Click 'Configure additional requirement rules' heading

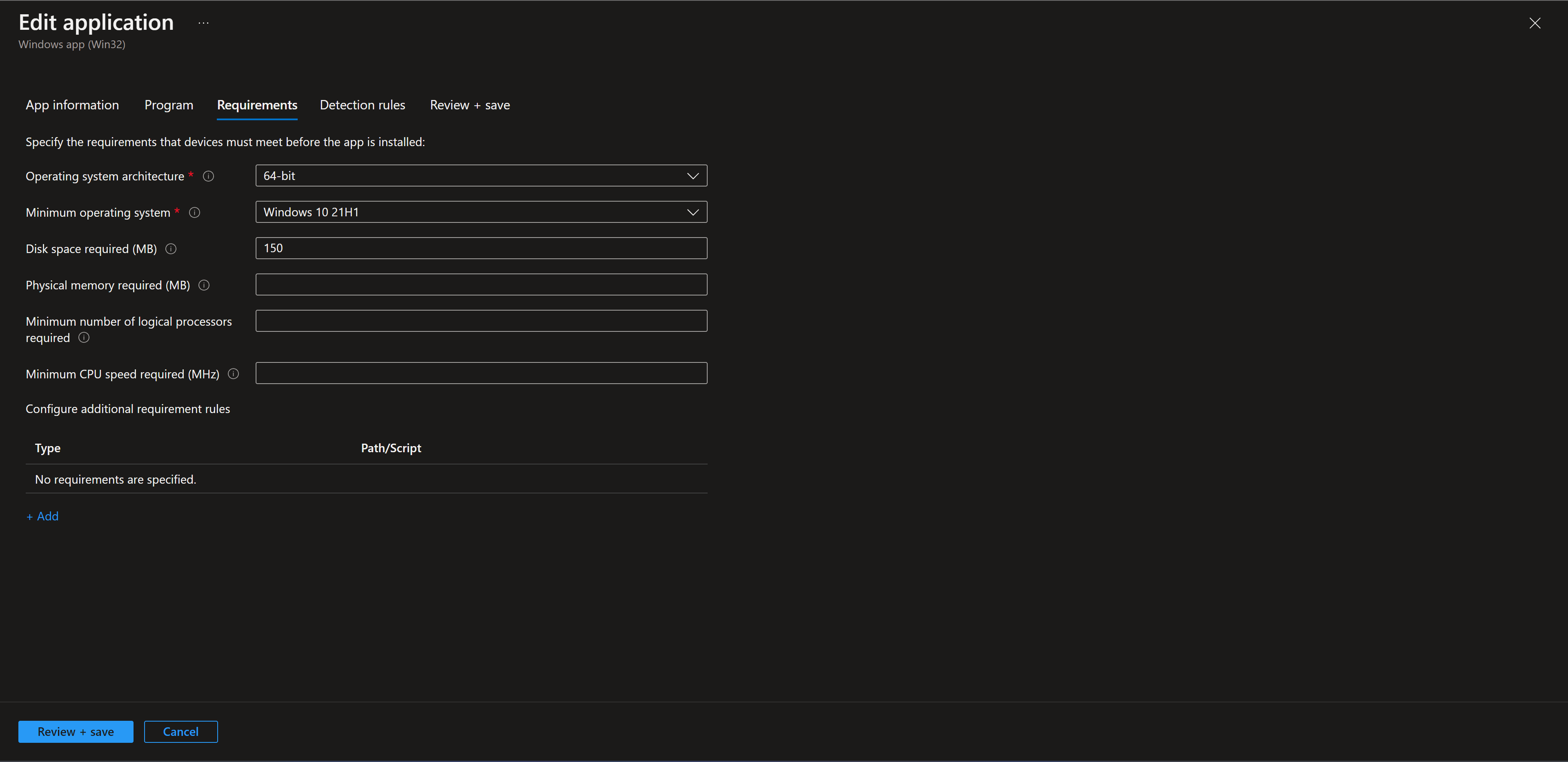pyautogui.click(x=128, y=409)
